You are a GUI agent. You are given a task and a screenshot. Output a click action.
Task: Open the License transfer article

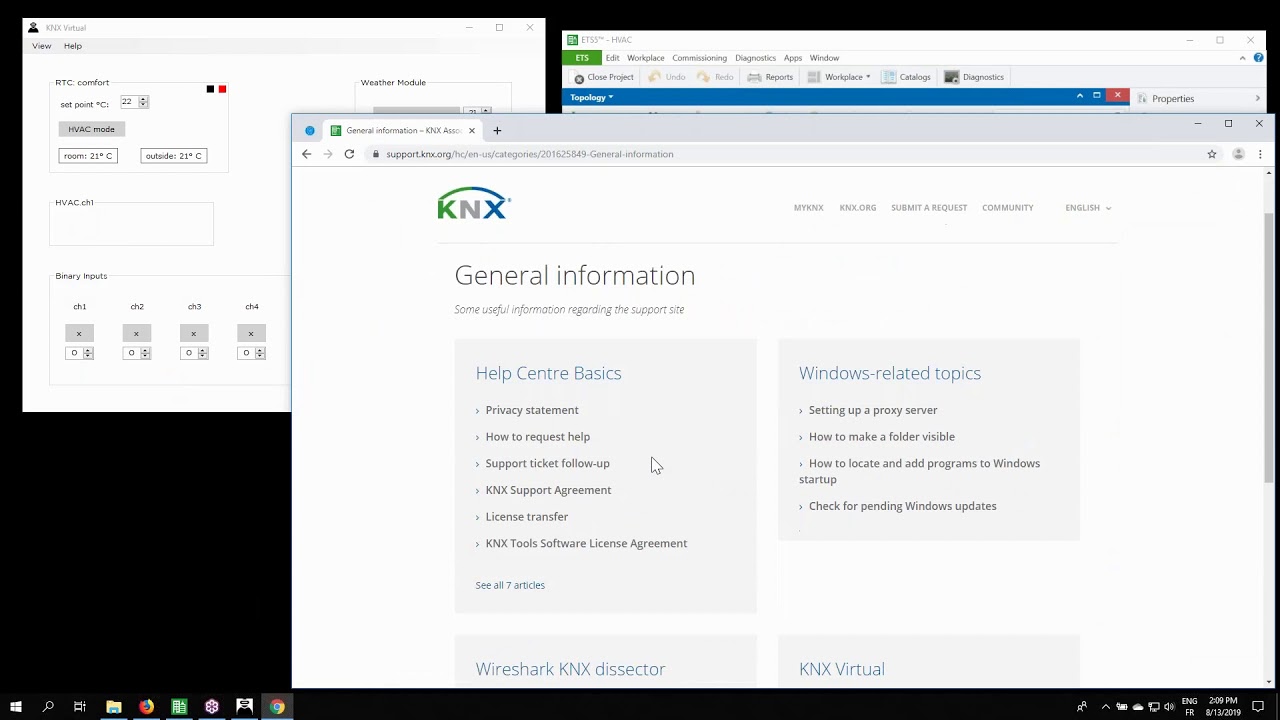[x=527, y=517]
